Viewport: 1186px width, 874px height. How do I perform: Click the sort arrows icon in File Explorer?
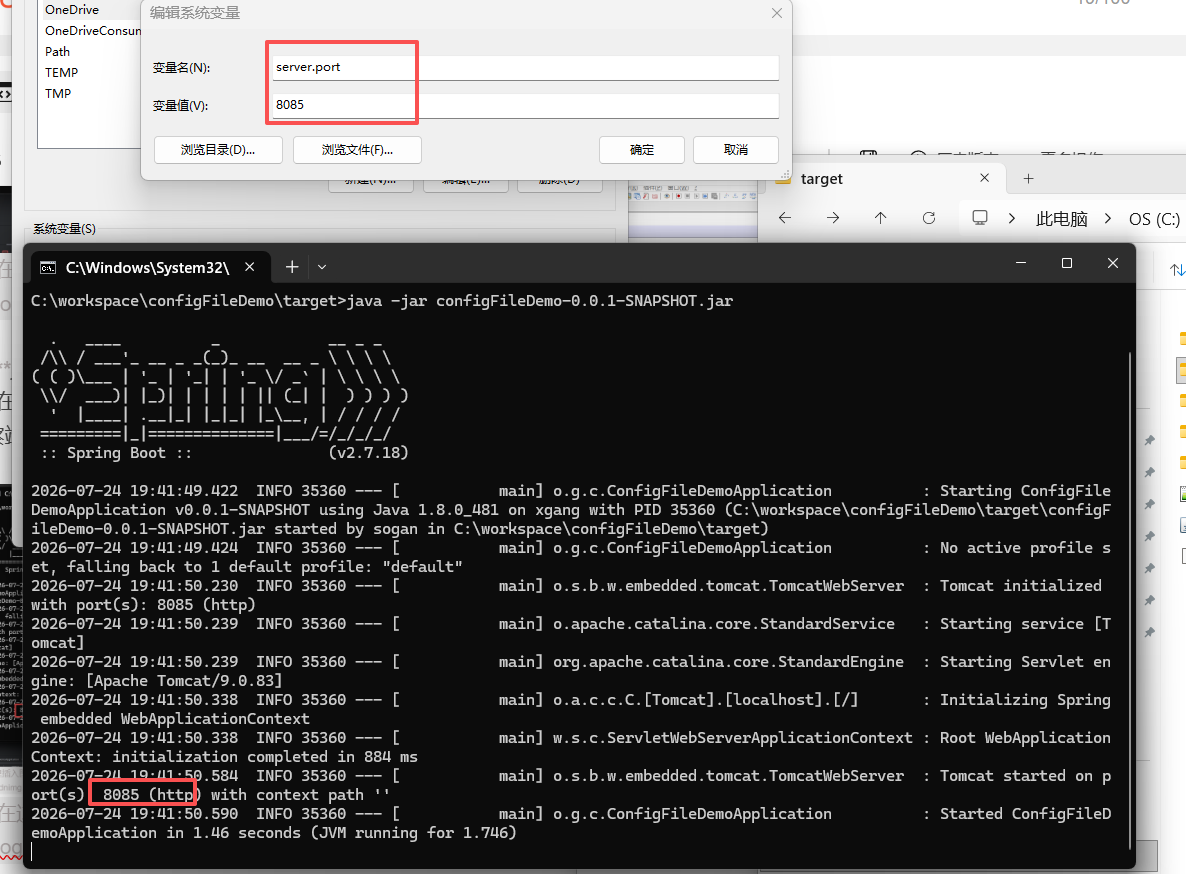coord(1177,270)
